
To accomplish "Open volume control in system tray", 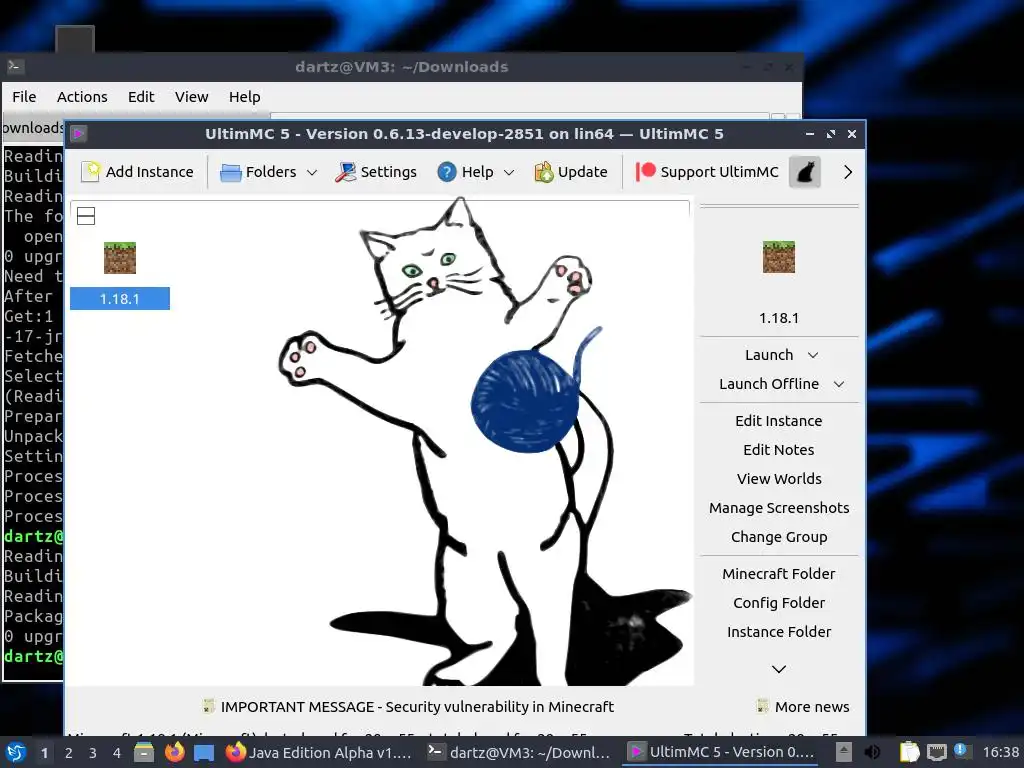I will (872, 752).
